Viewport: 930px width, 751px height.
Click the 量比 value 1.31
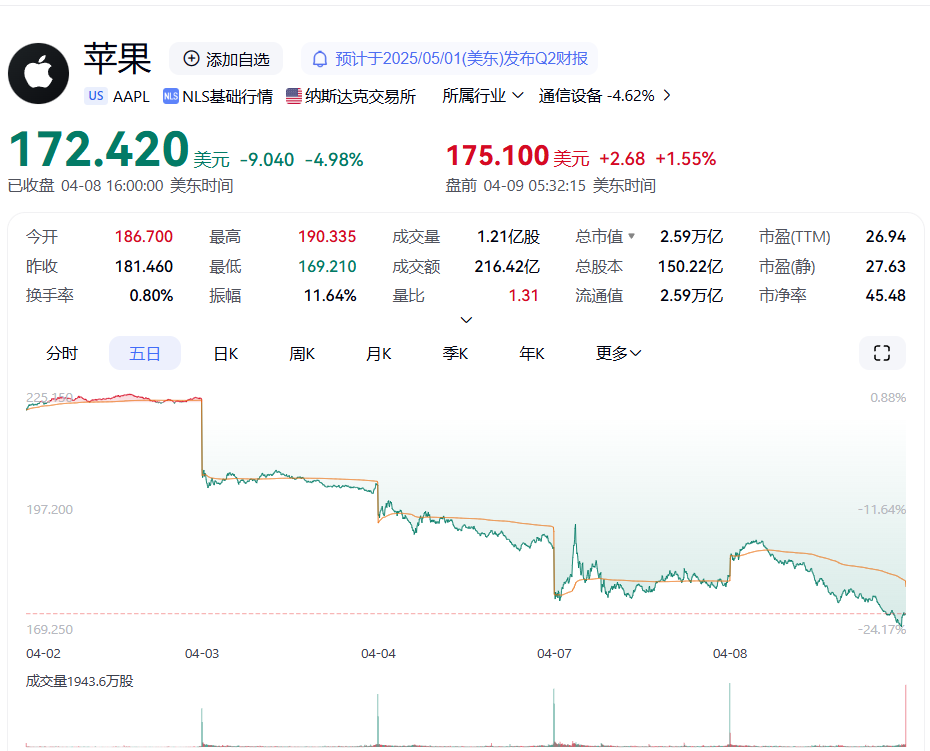tap(523, 295)
